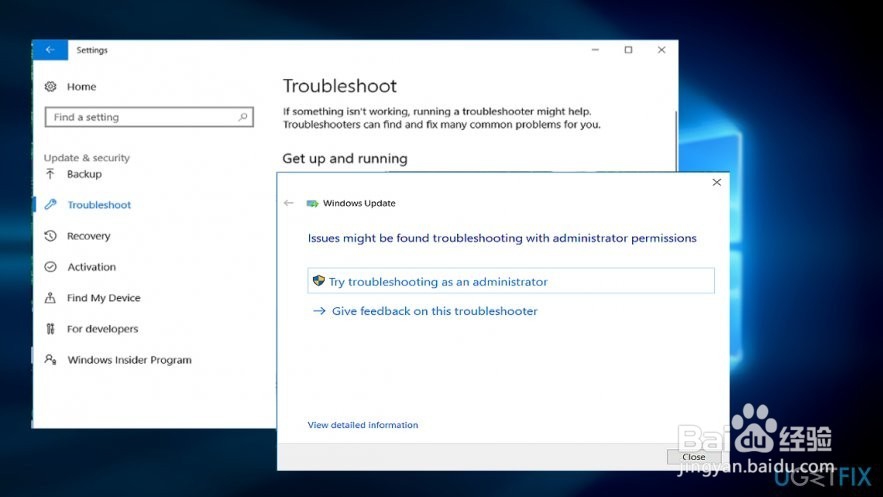Click the troubleshooter dialog back arrow
The height and width of the screenshot is (497, 883).
(289, 203)
